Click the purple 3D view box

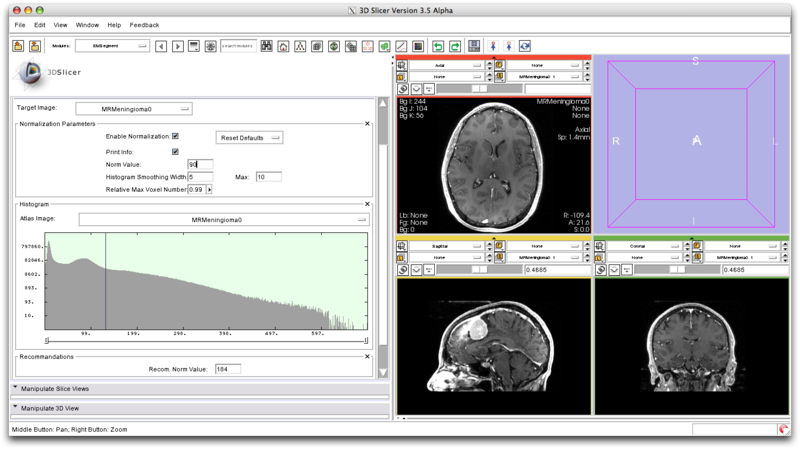tap(692, 144)
